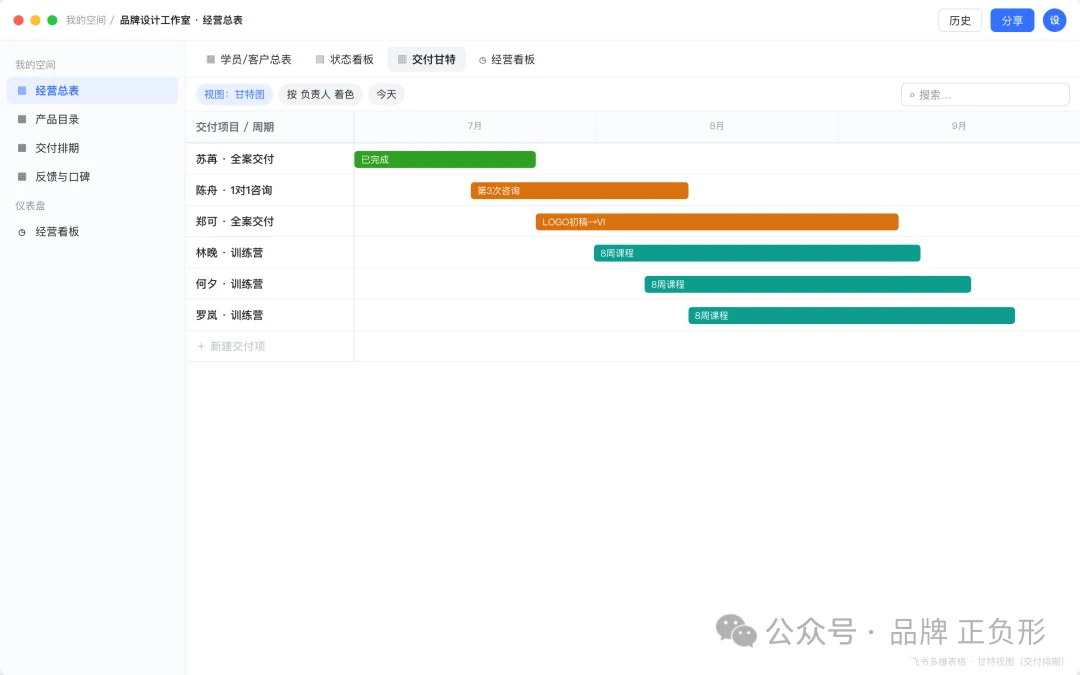Click the 9月 month header

[959, 126]
